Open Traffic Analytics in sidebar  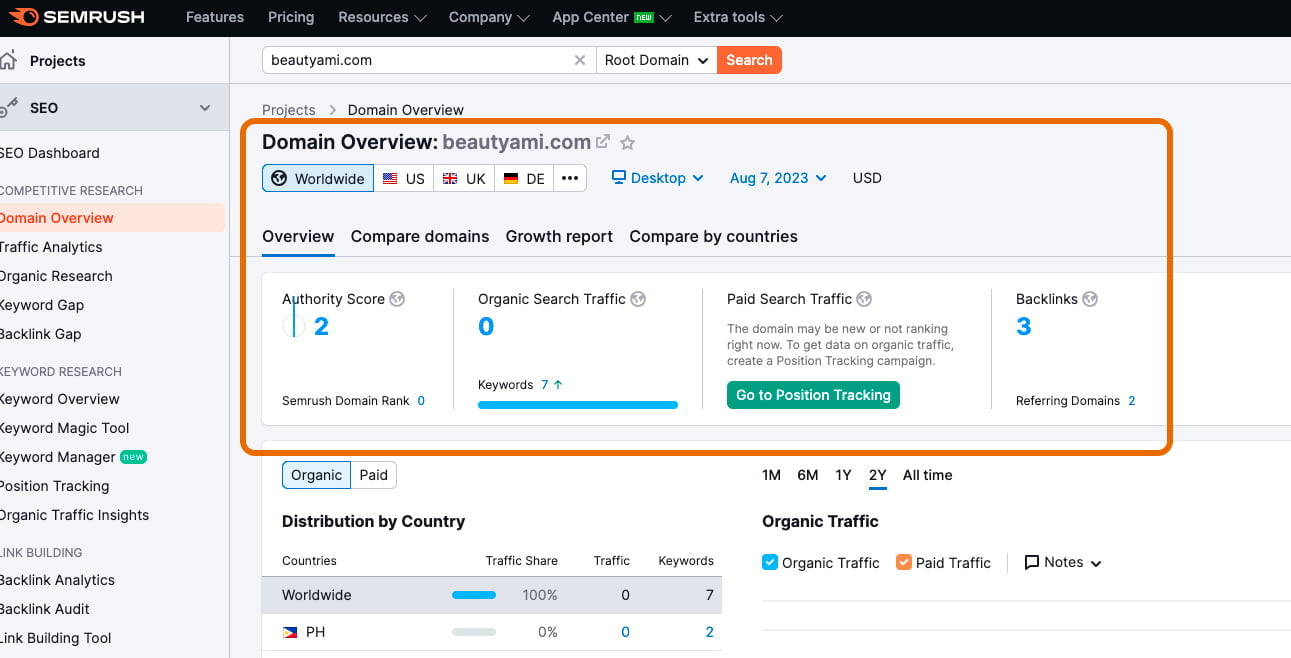click(50, 247)
